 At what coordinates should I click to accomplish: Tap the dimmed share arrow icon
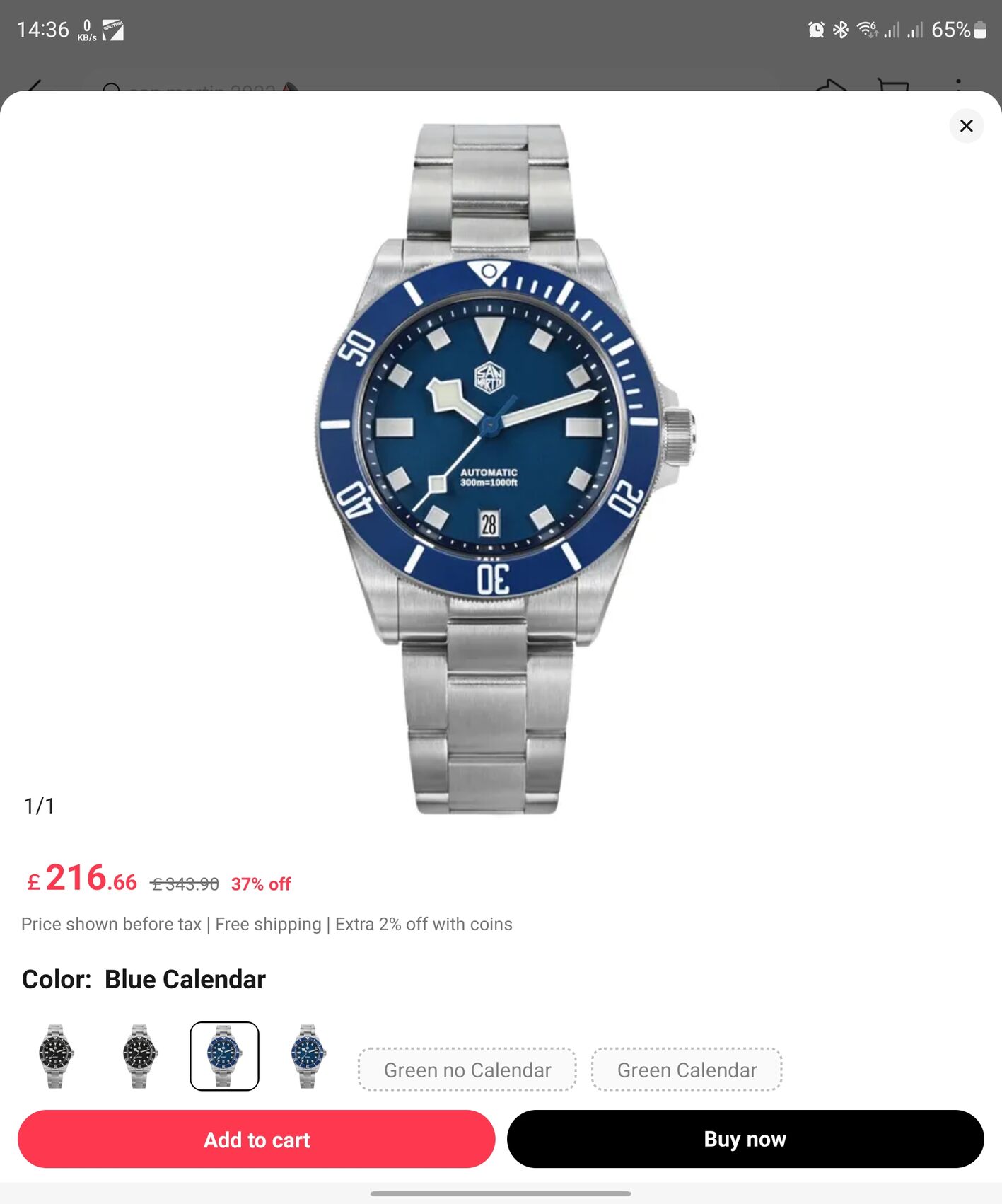[x=832, y=85]
